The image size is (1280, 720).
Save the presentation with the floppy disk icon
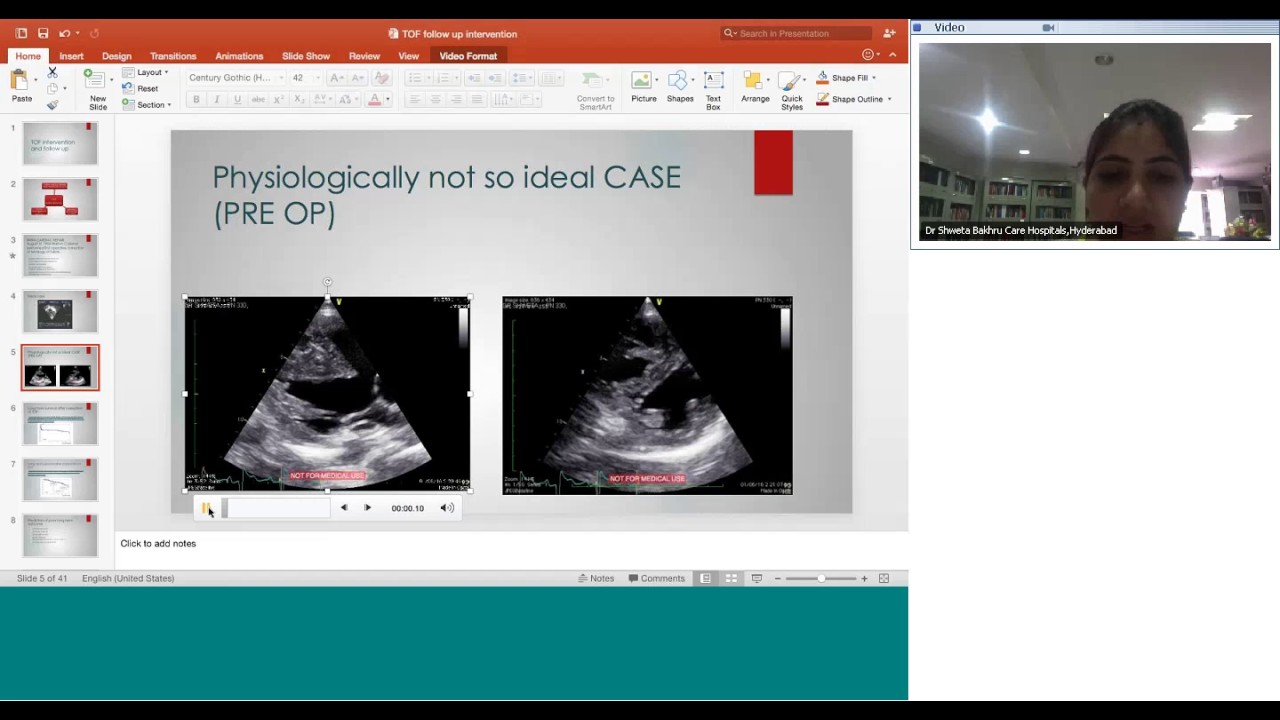click(x=43, y=33)
